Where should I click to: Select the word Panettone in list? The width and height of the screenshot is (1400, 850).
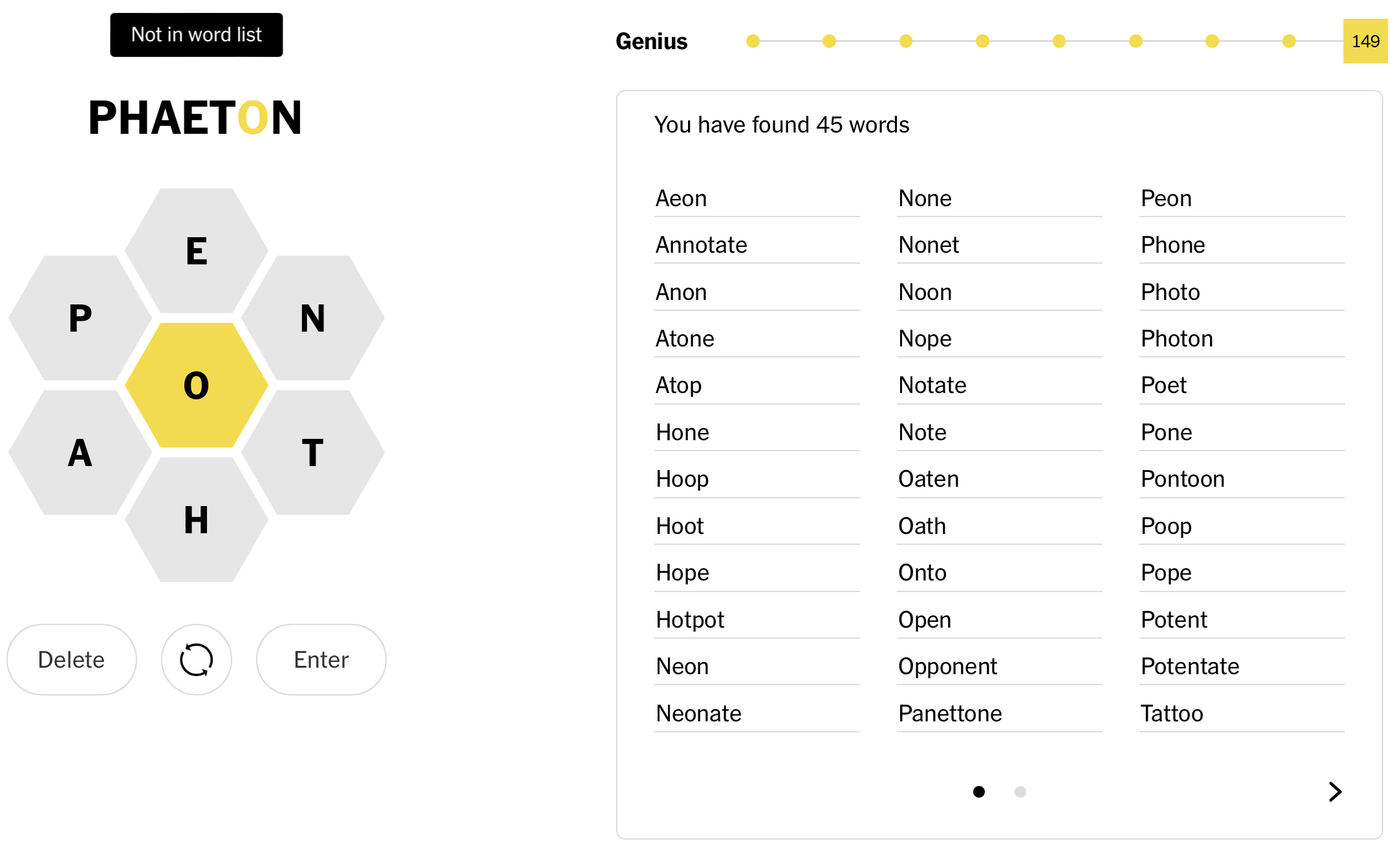[950, 714]
